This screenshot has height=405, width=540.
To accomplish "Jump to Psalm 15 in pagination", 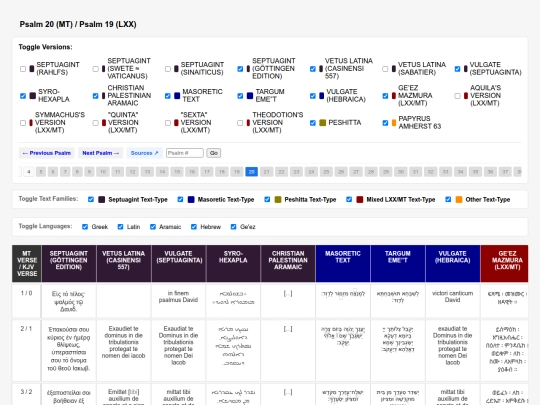I will coord(177,172).
